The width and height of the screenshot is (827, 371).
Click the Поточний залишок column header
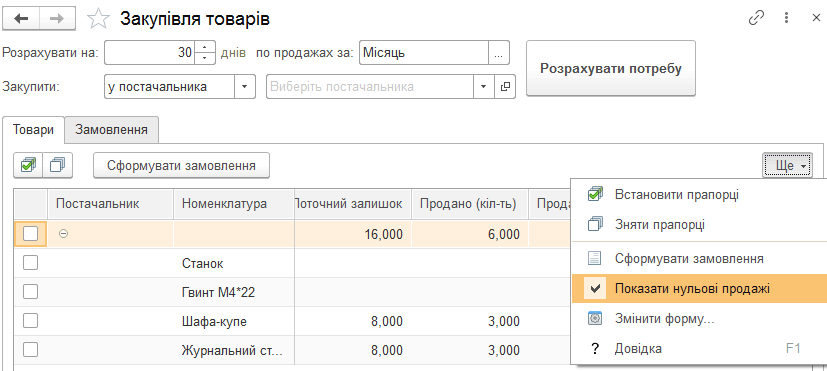(x=353, y=204)
